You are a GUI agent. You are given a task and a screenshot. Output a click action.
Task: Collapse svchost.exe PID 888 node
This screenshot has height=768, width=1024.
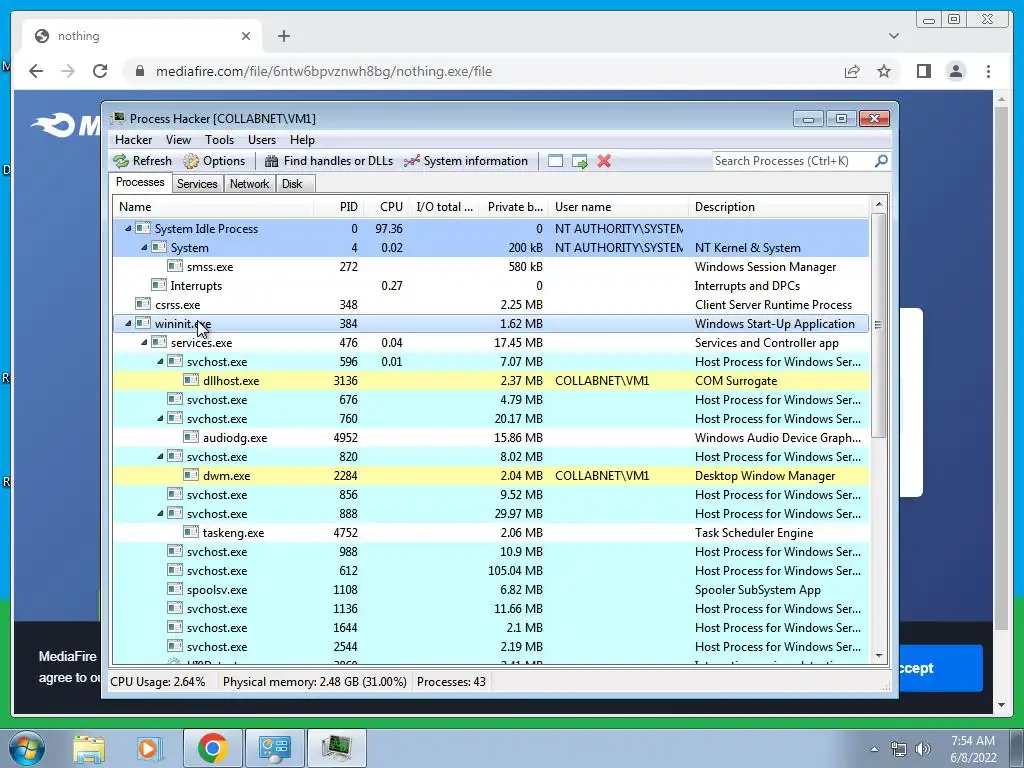pyautogui.click(x=160, y=513)
